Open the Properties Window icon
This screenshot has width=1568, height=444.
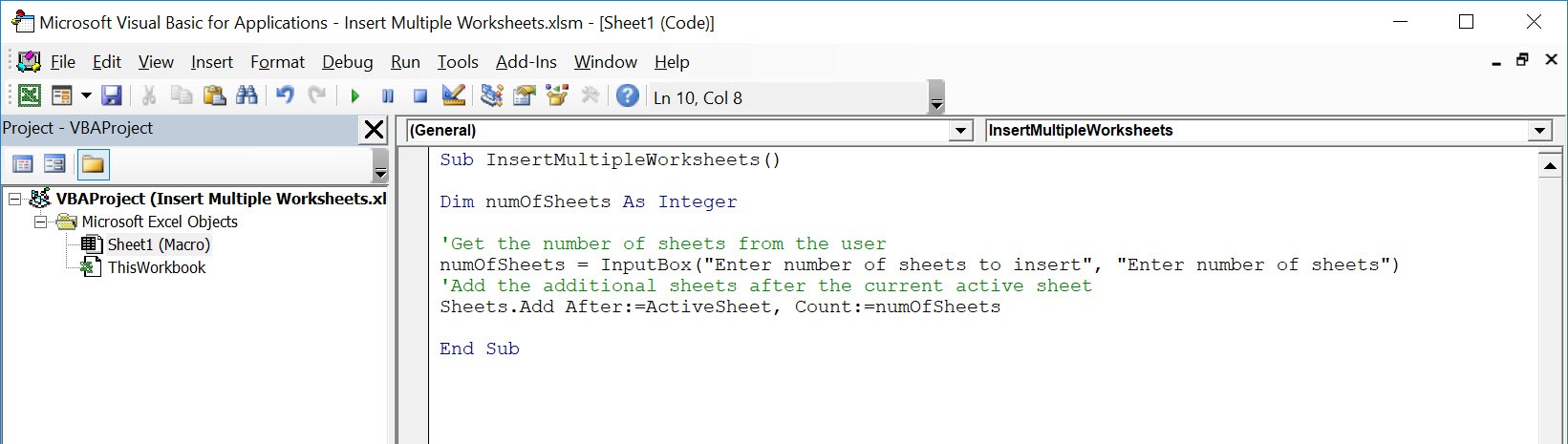coord(525,95)
